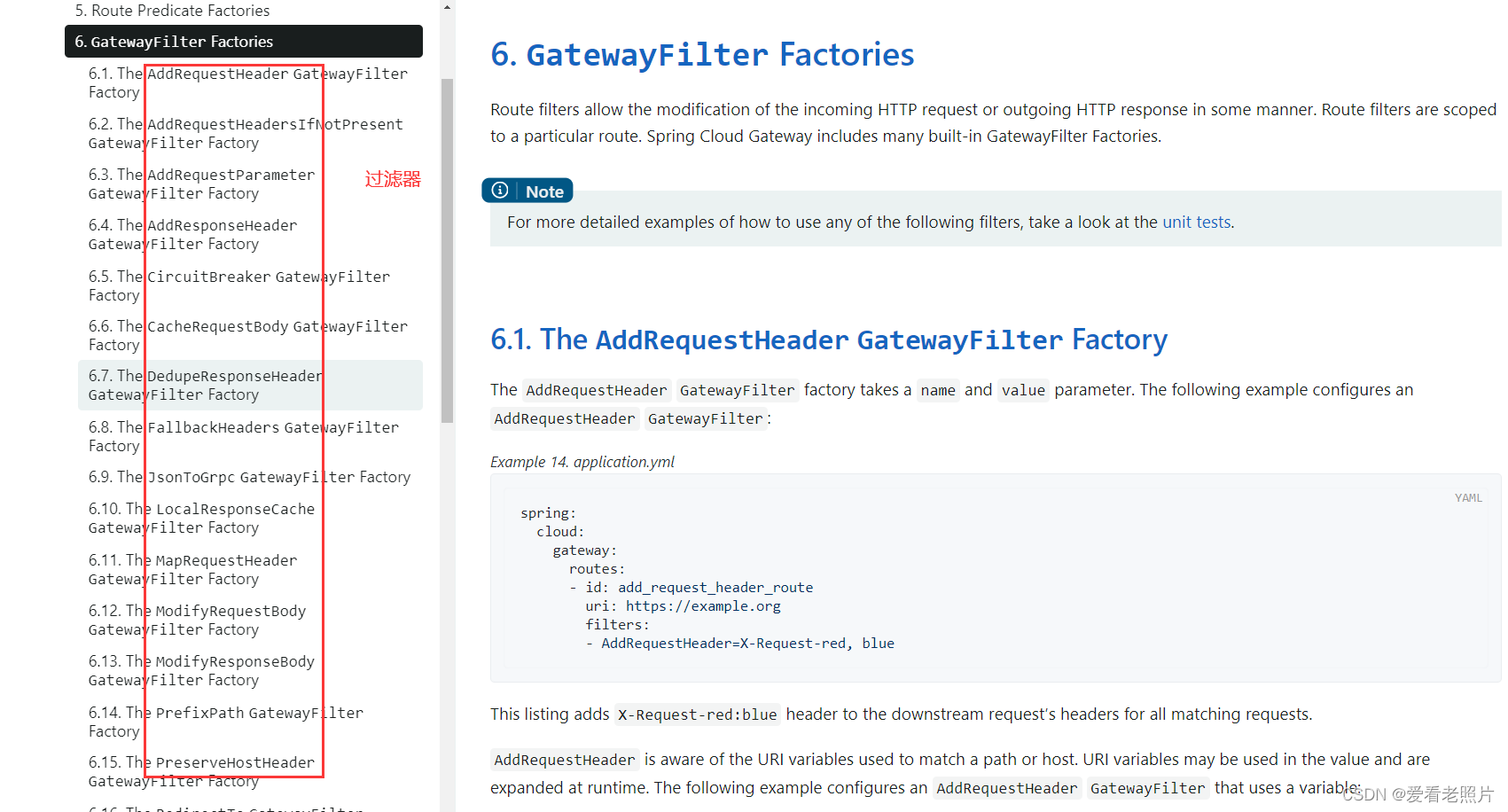Click the unit tests hyperlink
Screen dimensions: 1508x812
(x=1196, y=222)
